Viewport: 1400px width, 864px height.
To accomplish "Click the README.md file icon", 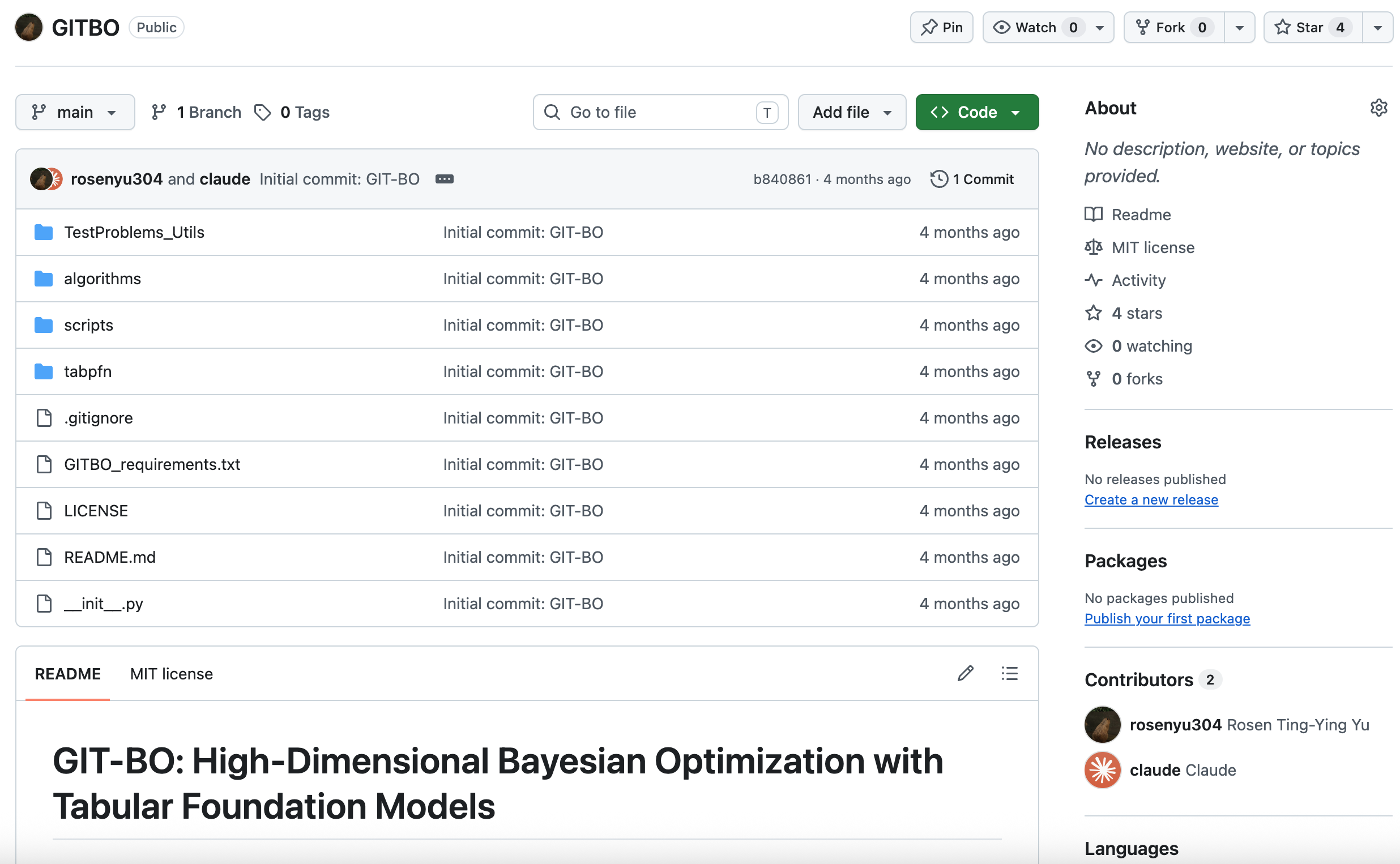I will 44,557.
